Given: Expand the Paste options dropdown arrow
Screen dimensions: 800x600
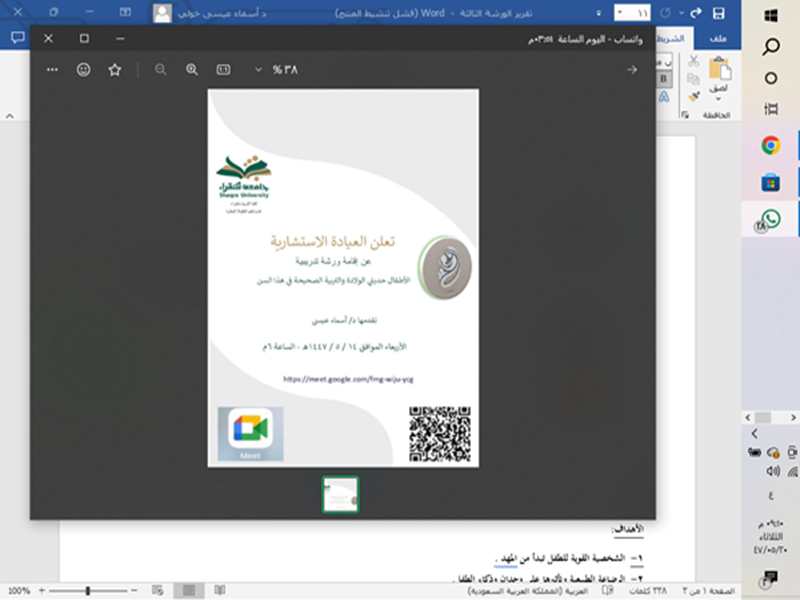Looking at the screenshot, I should point(718,99).
